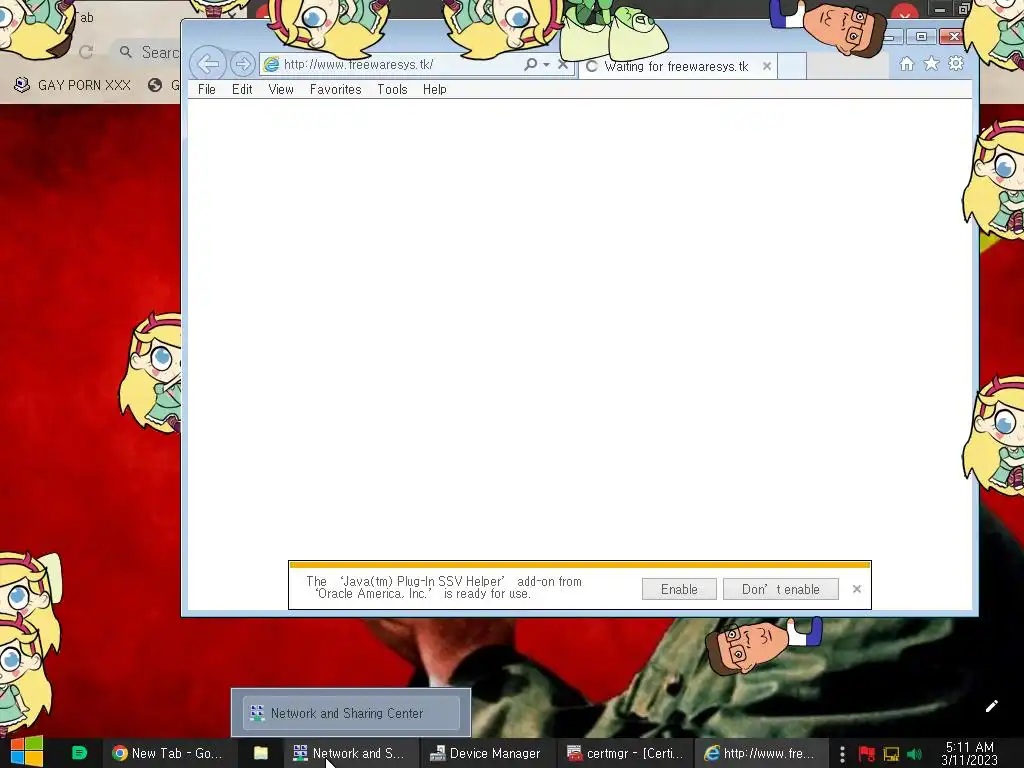Dismiss the add-on notification bar
Screen dimensions: 1024x768
(857, 589)
